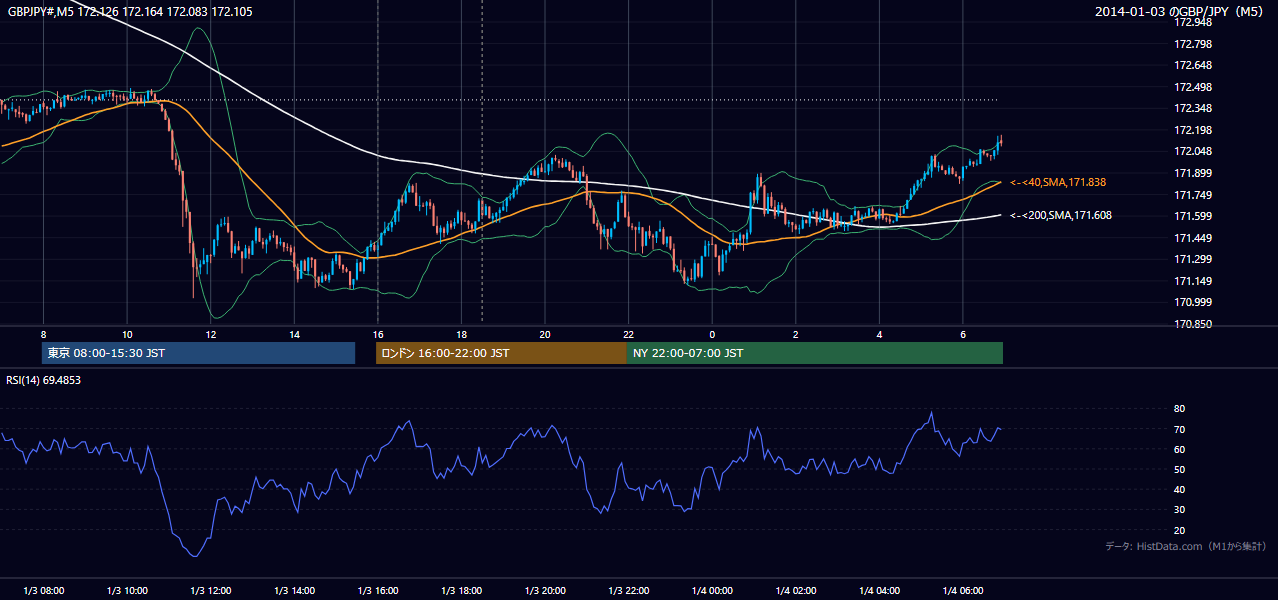
Task: Click RSI scale value 70
Action: point(1180,429)
